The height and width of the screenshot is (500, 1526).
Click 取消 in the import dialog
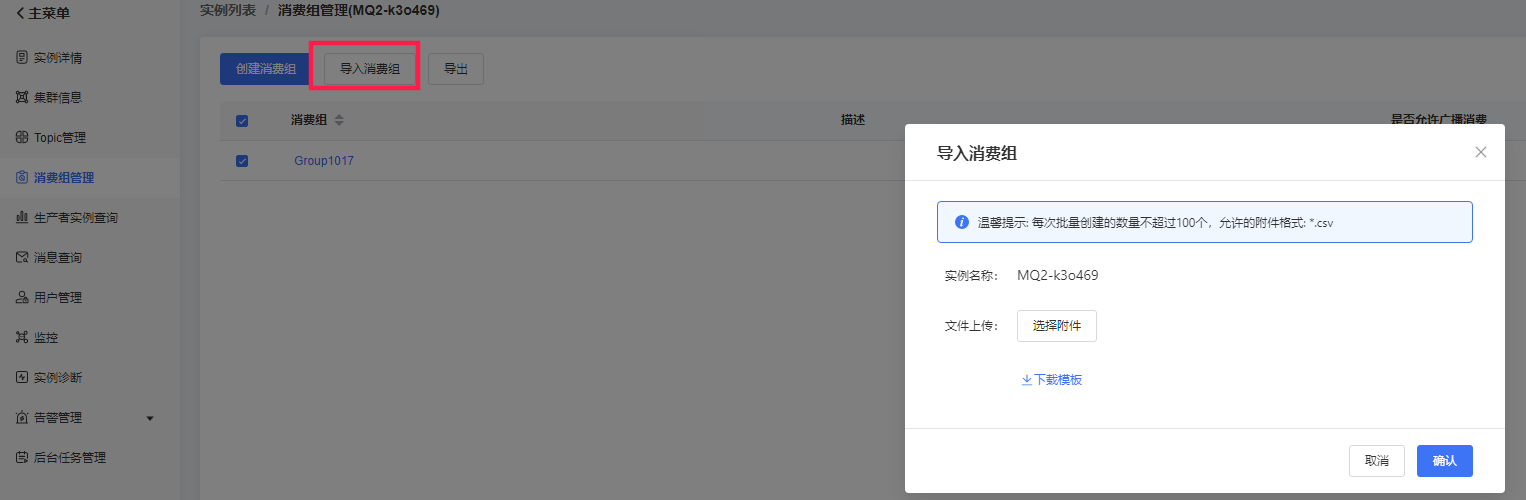click(x=1377, y=461)
